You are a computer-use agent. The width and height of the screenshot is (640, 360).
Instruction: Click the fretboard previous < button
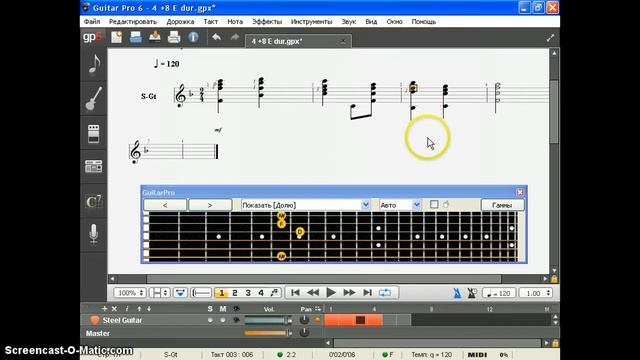(x=165, y=205)
